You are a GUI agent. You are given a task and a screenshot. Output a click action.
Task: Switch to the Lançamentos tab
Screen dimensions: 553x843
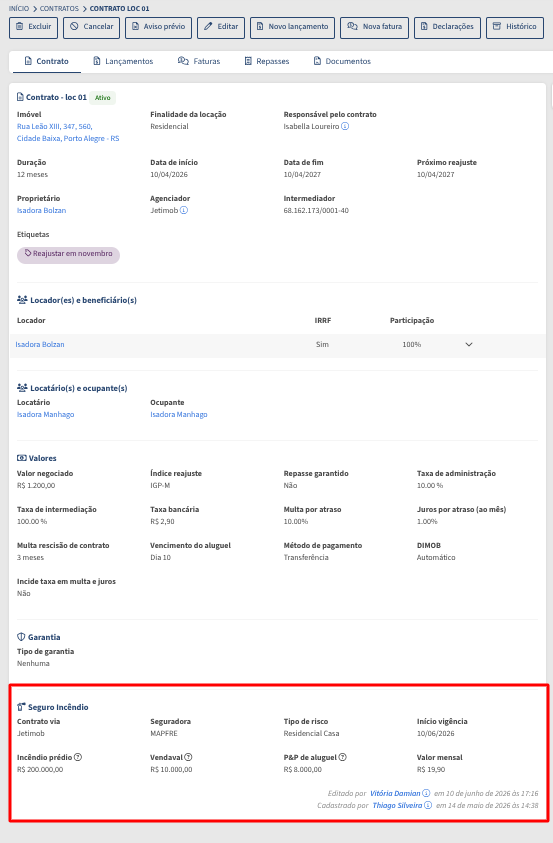point(123,62)
